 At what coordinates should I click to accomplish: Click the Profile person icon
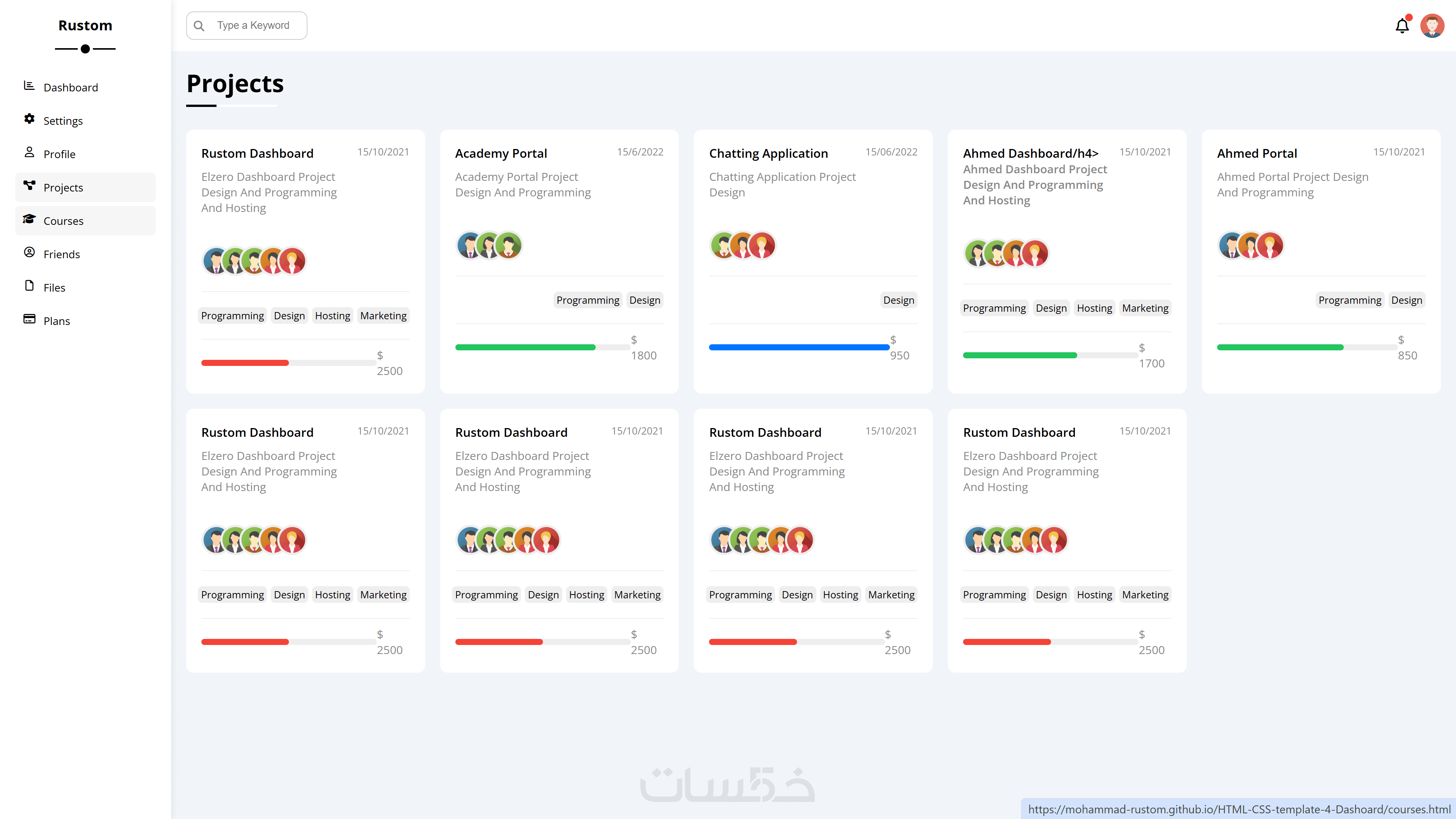click(30, 152)
